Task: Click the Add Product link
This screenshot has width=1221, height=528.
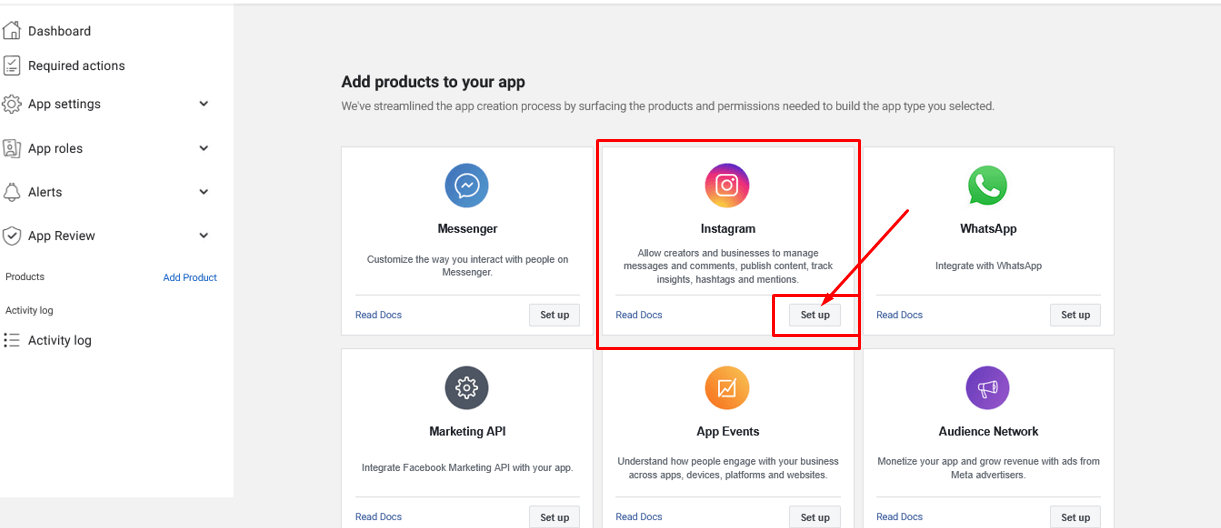Action: [x=190, y=278]
